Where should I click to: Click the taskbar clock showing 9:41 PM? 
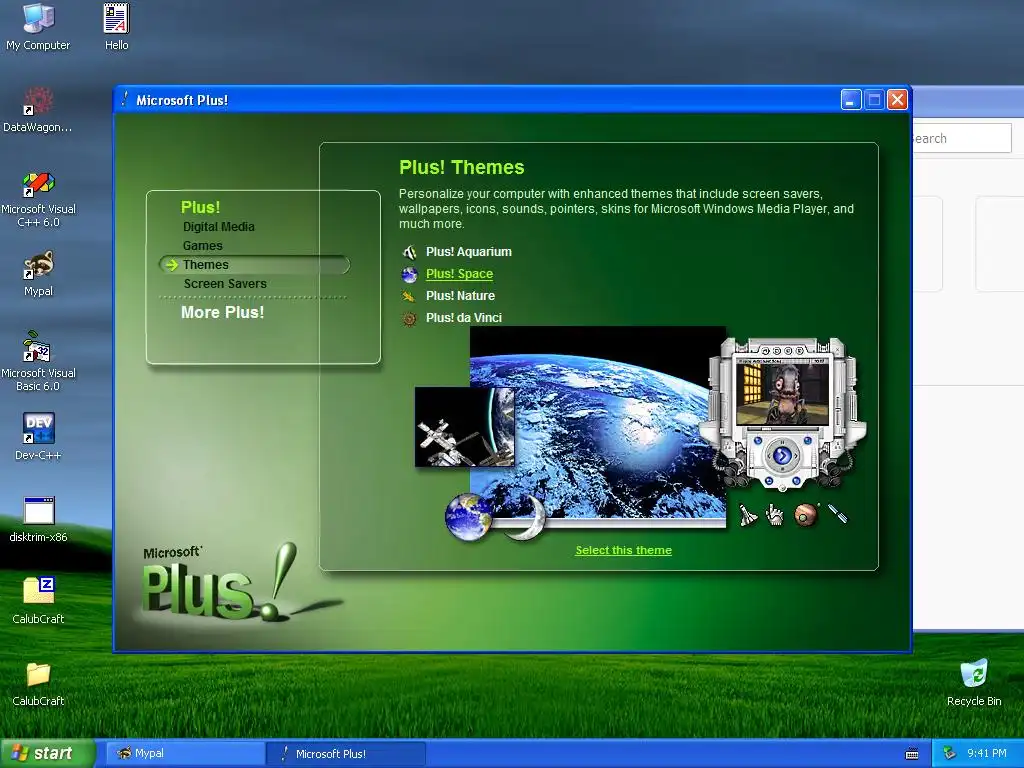(x=987, y=753)
